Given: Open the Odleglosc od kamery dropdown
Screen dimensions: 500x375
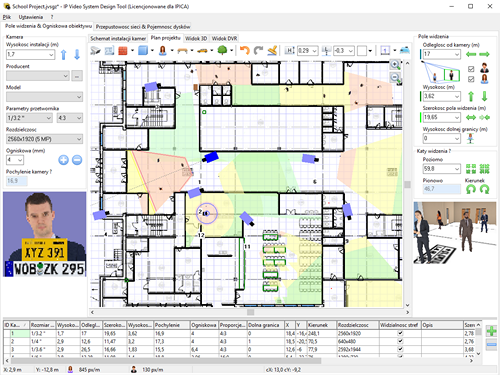Looking at the screenshot, I should (x=457, y=54).
